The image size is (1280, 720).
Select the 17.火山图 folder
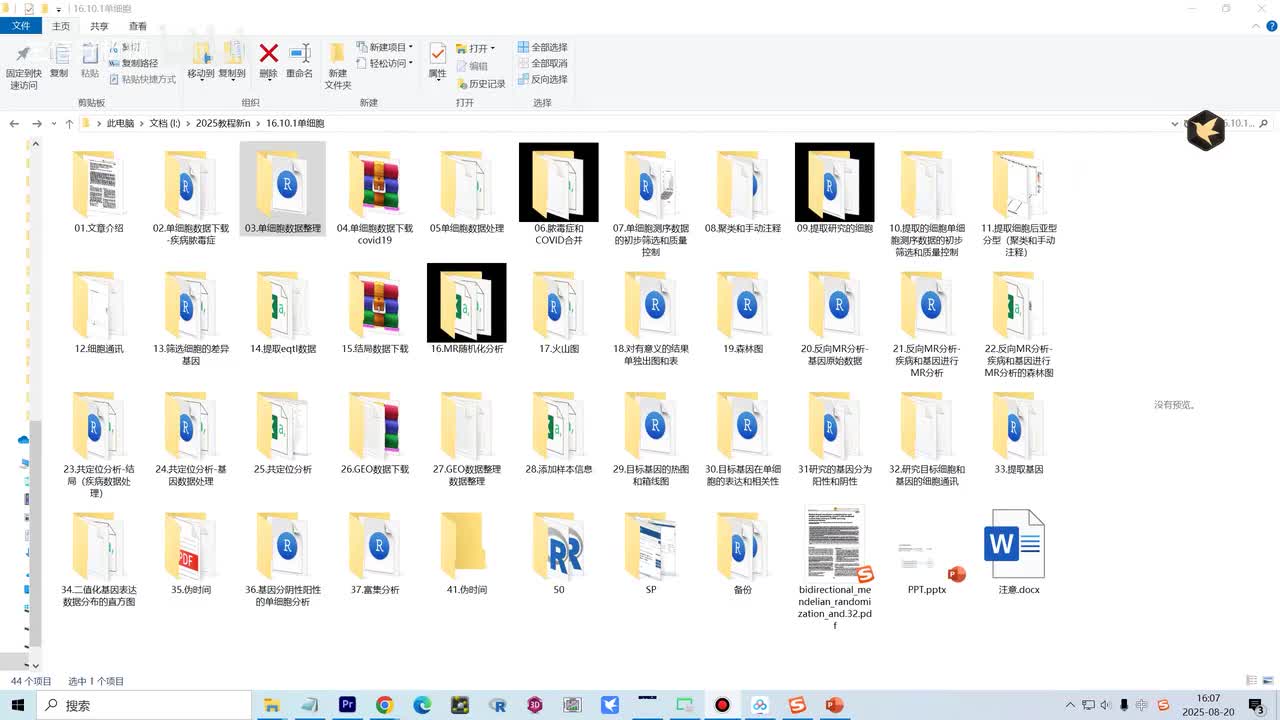click(559, 312)
